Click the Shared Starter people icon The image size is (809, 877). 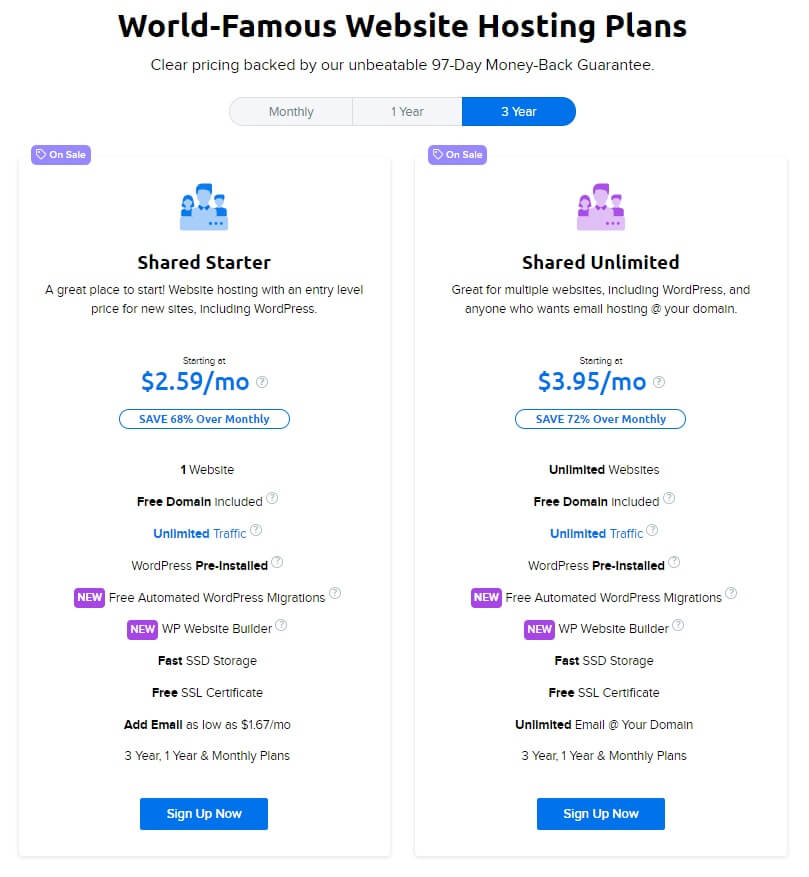203,205
